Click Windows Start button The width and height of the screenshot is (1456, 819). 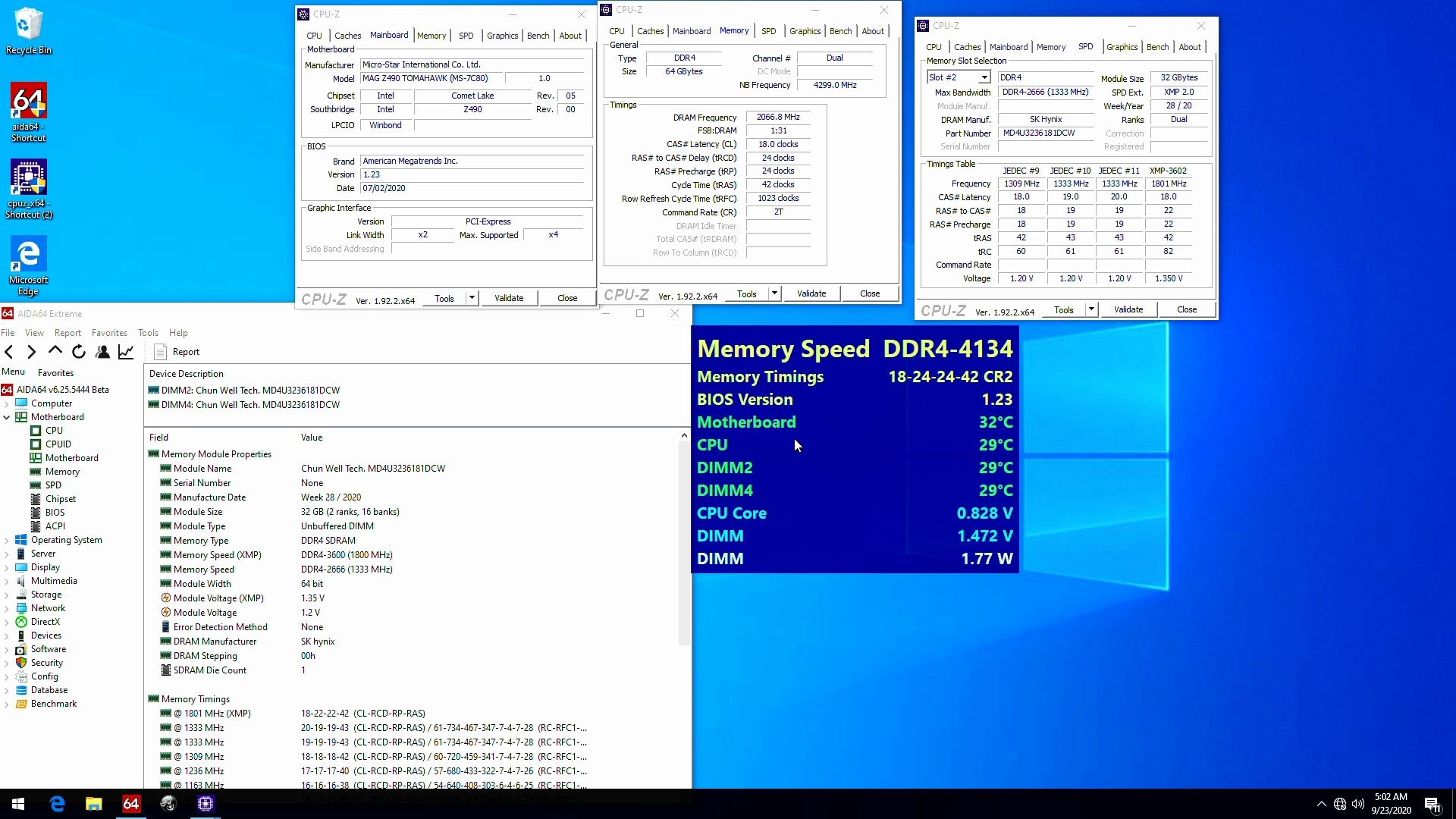[18, 804]
